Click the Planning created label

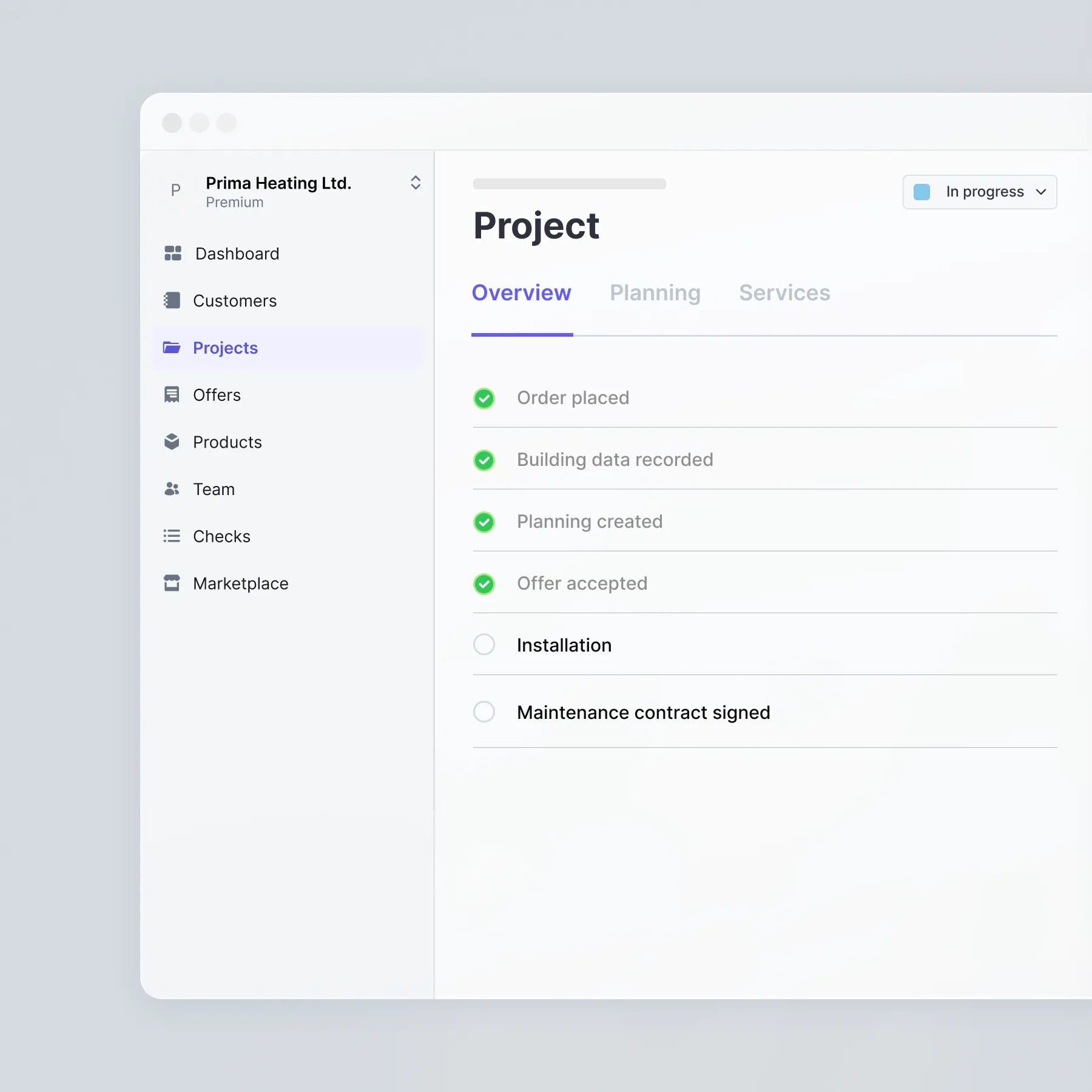pos(590,522)
